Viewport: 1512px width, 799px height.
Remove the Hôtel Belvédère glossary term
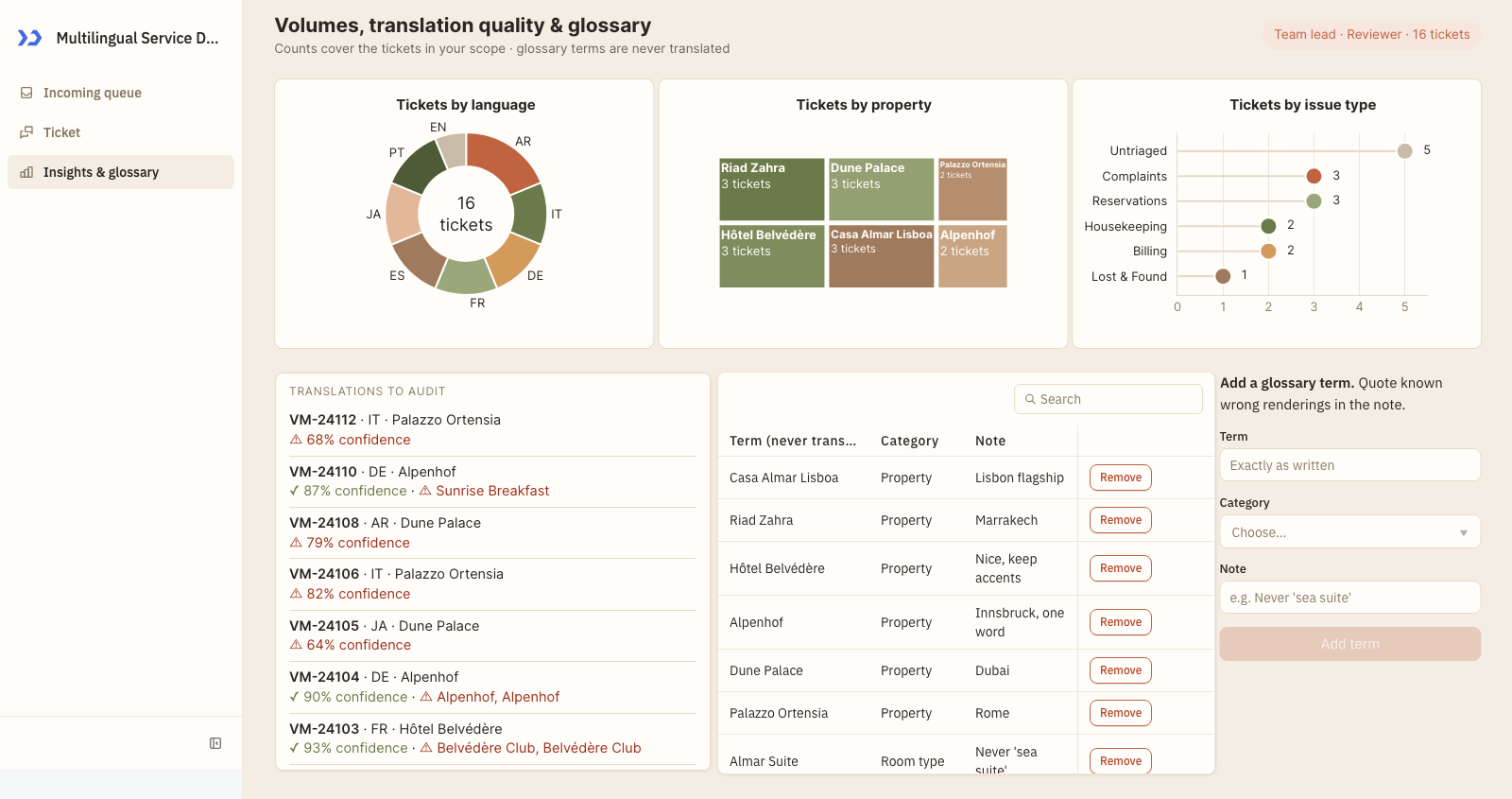(x=1121, y=568)
